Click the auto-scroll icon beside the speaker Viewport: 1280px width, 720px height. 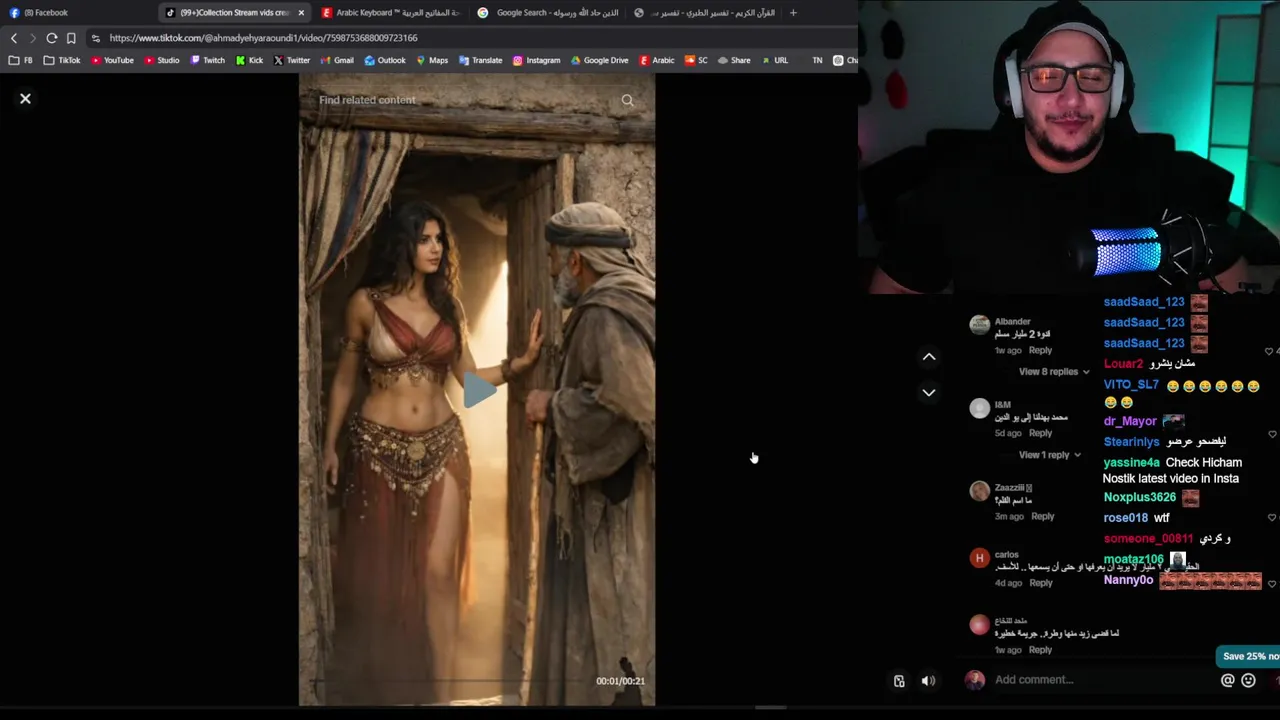tap(899, 681)
